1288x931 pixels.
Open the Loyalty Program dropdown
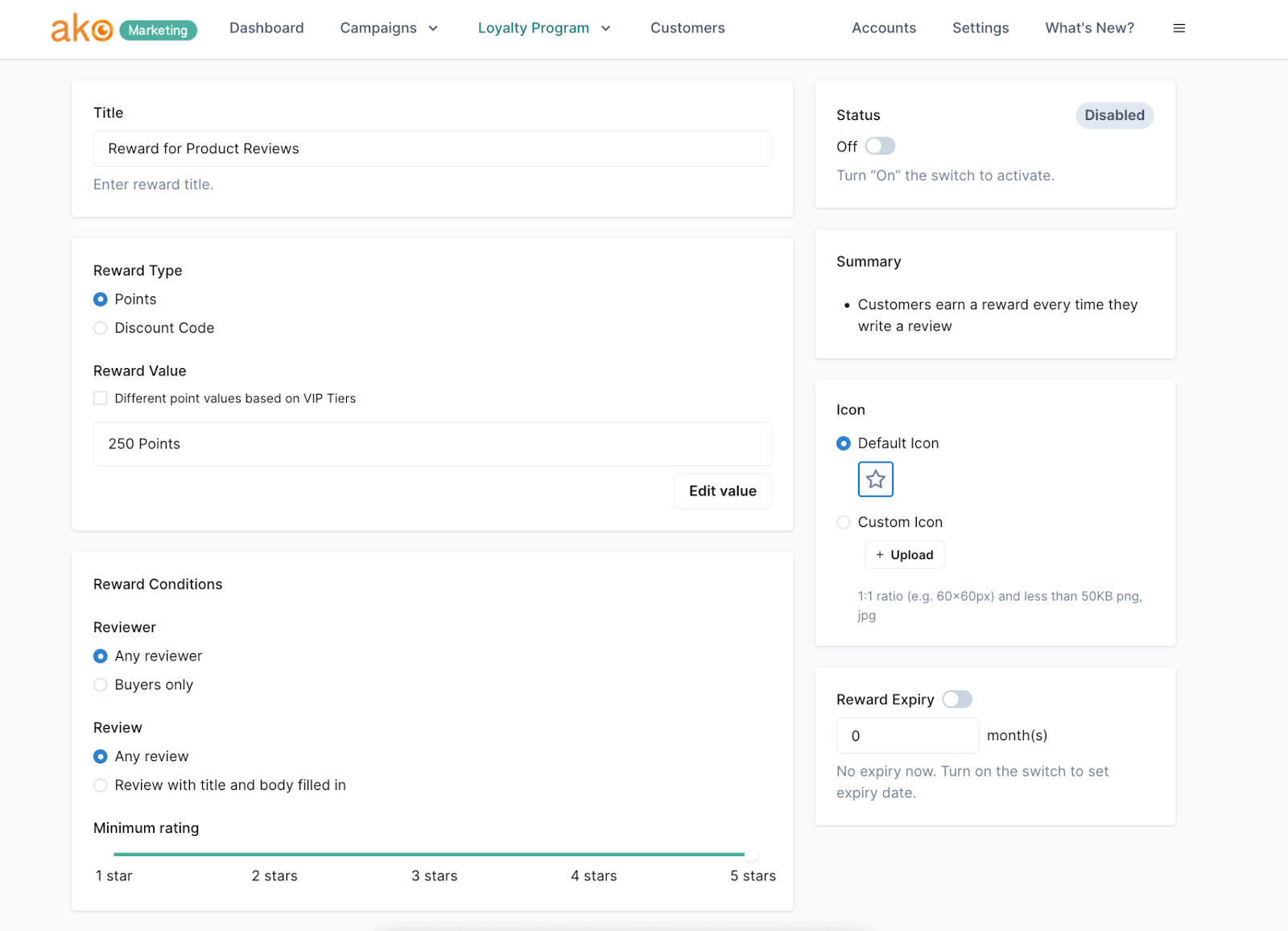pos(544,28)
